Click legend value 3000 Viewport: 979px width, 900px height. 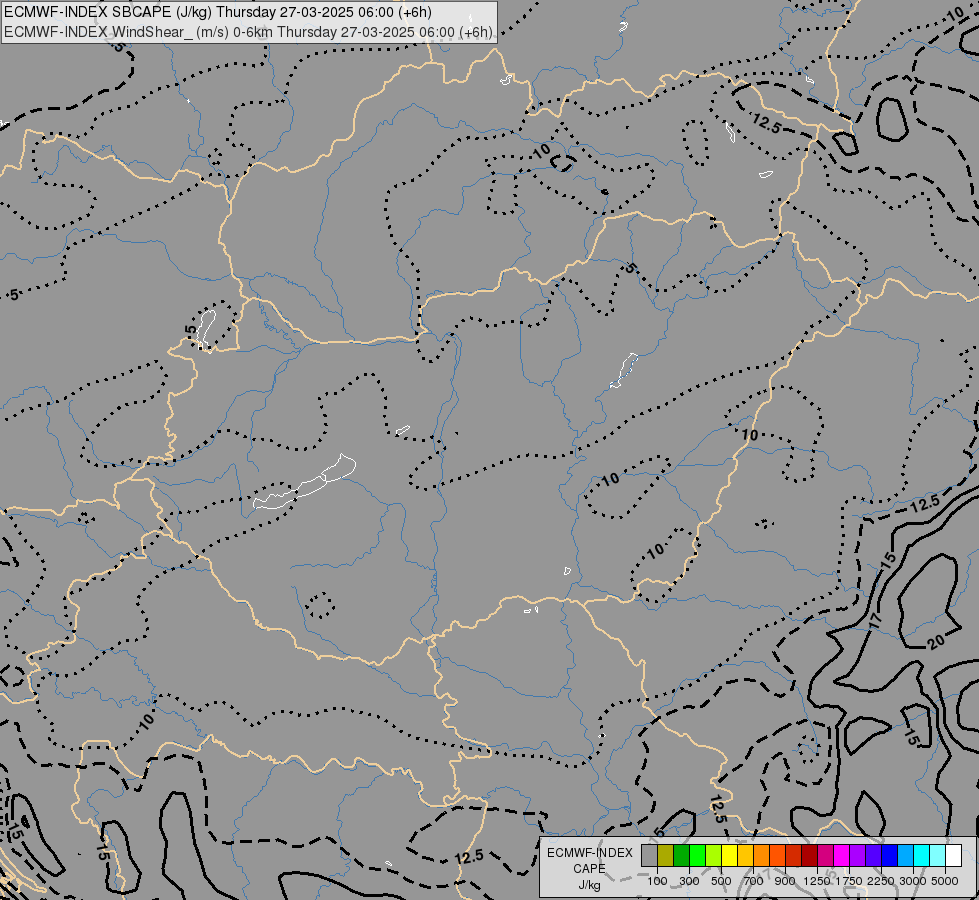[913, 881]
